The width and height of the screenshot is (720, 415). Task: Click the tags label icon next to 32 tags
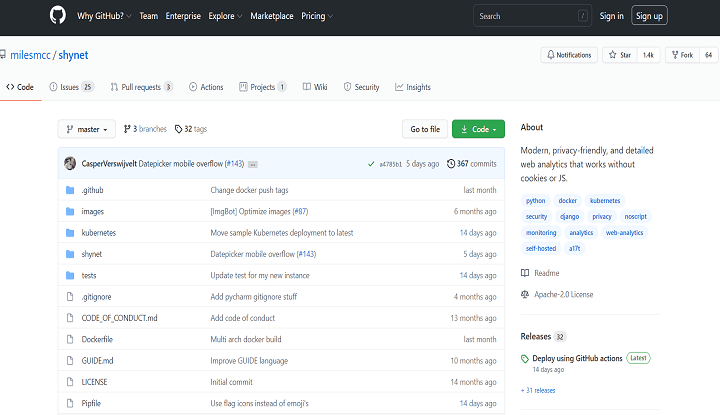[x=179, y=129]
